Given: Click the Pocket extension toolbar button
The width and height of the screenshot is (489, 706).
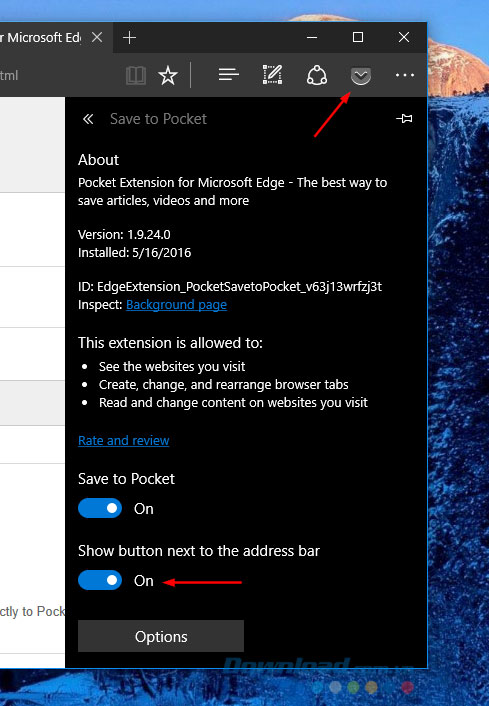Looking at the screenshot, I should coord(361,76).
